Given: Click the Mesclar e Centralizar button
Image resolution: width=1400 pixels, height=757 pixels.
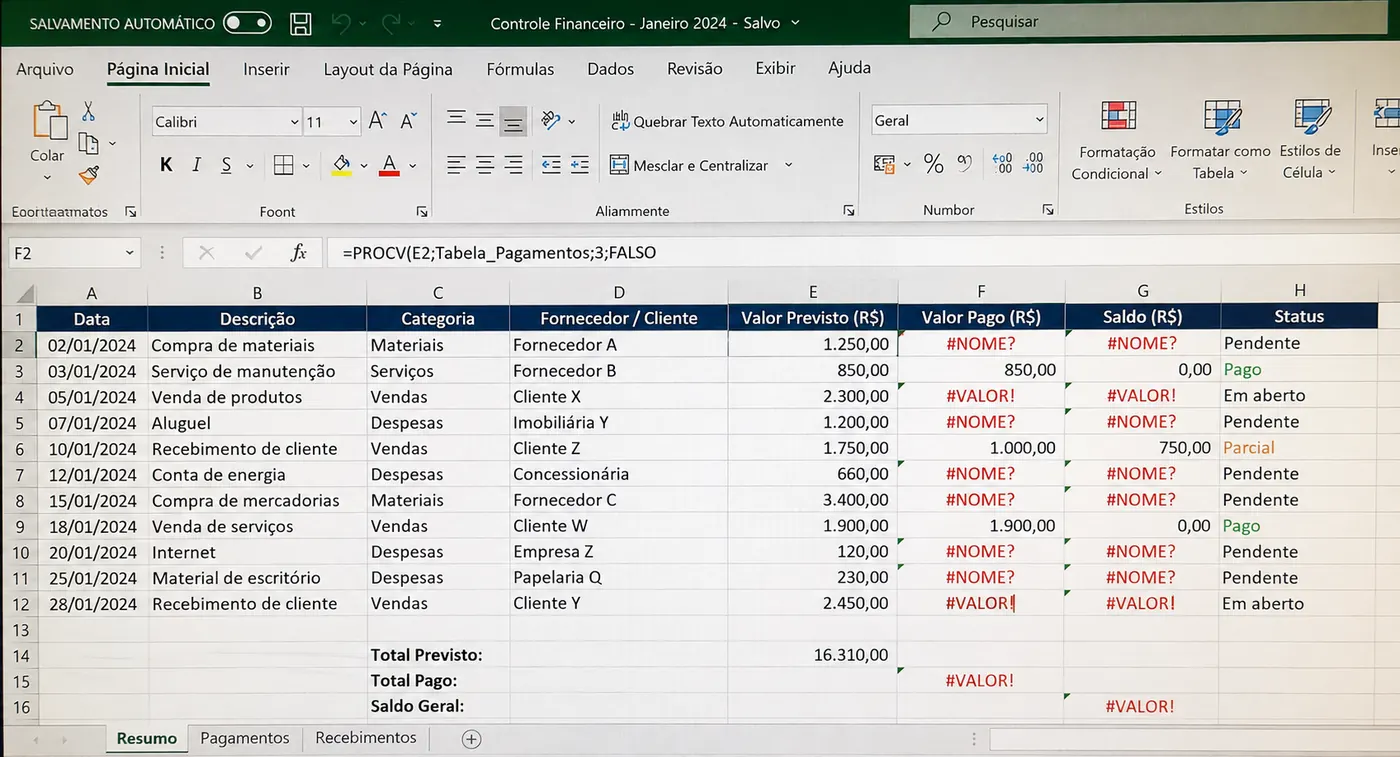Looking at the screenshot, I should pyautogui.click(x=689, y=165).
